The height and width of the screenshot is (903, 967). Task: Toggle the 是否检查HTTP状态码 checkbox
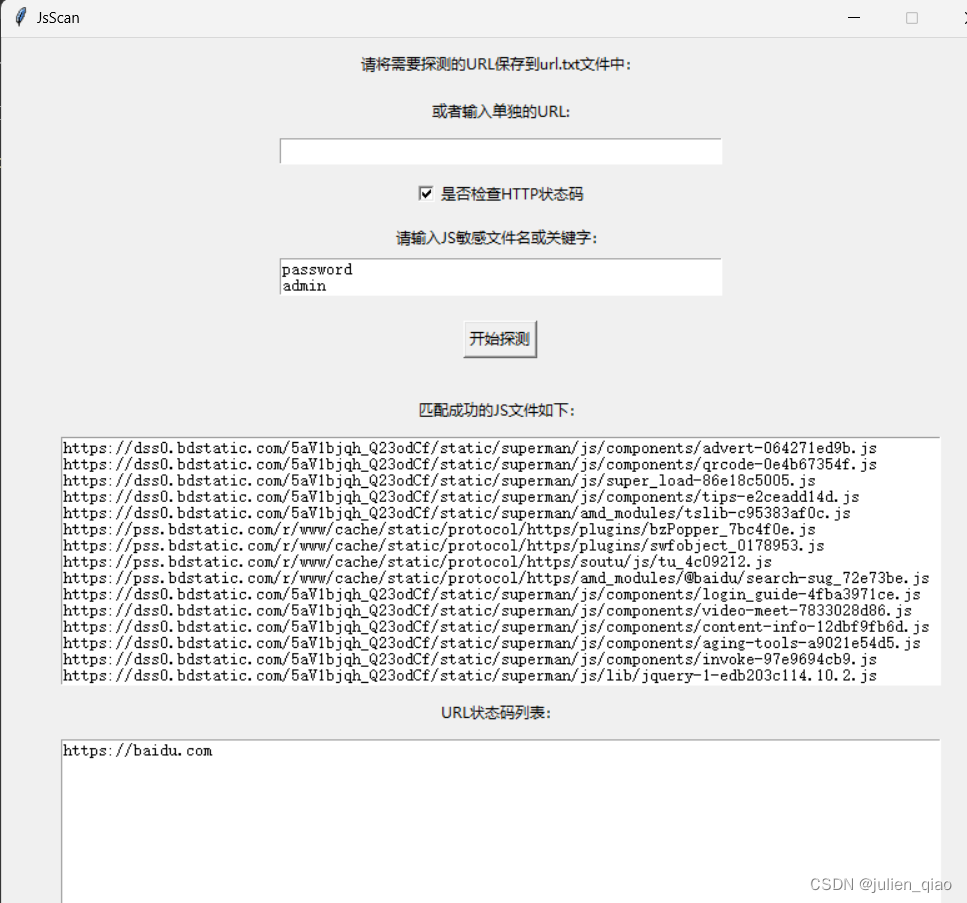(x=426, y=194)
